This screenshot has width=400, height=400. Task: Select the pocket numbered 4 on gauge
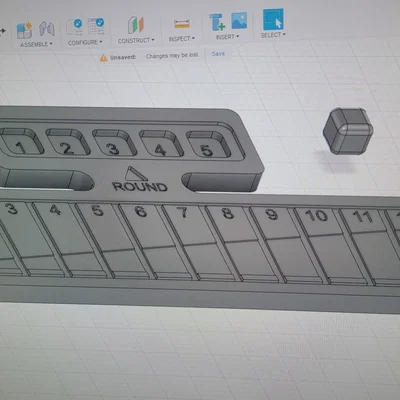pyautogui.click(x=161, y=144)
